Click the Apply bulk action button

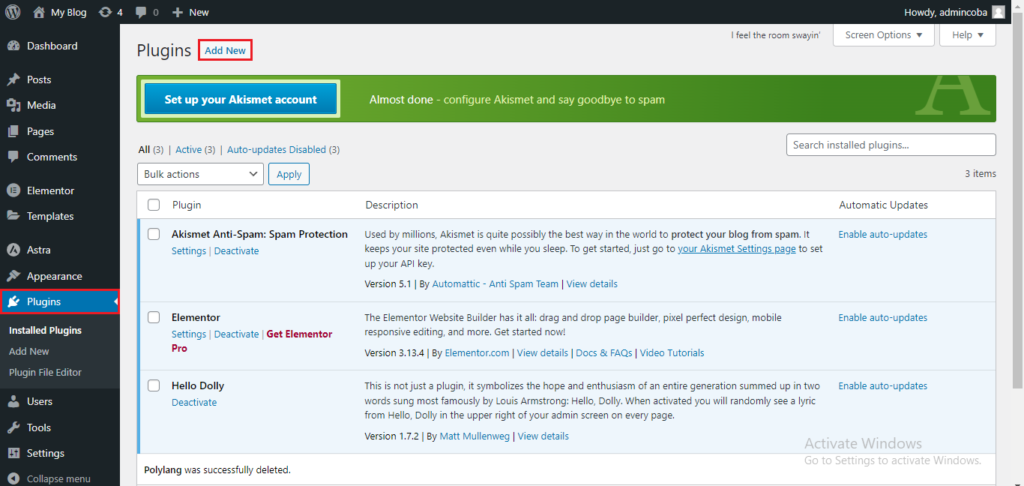(289, 174)
